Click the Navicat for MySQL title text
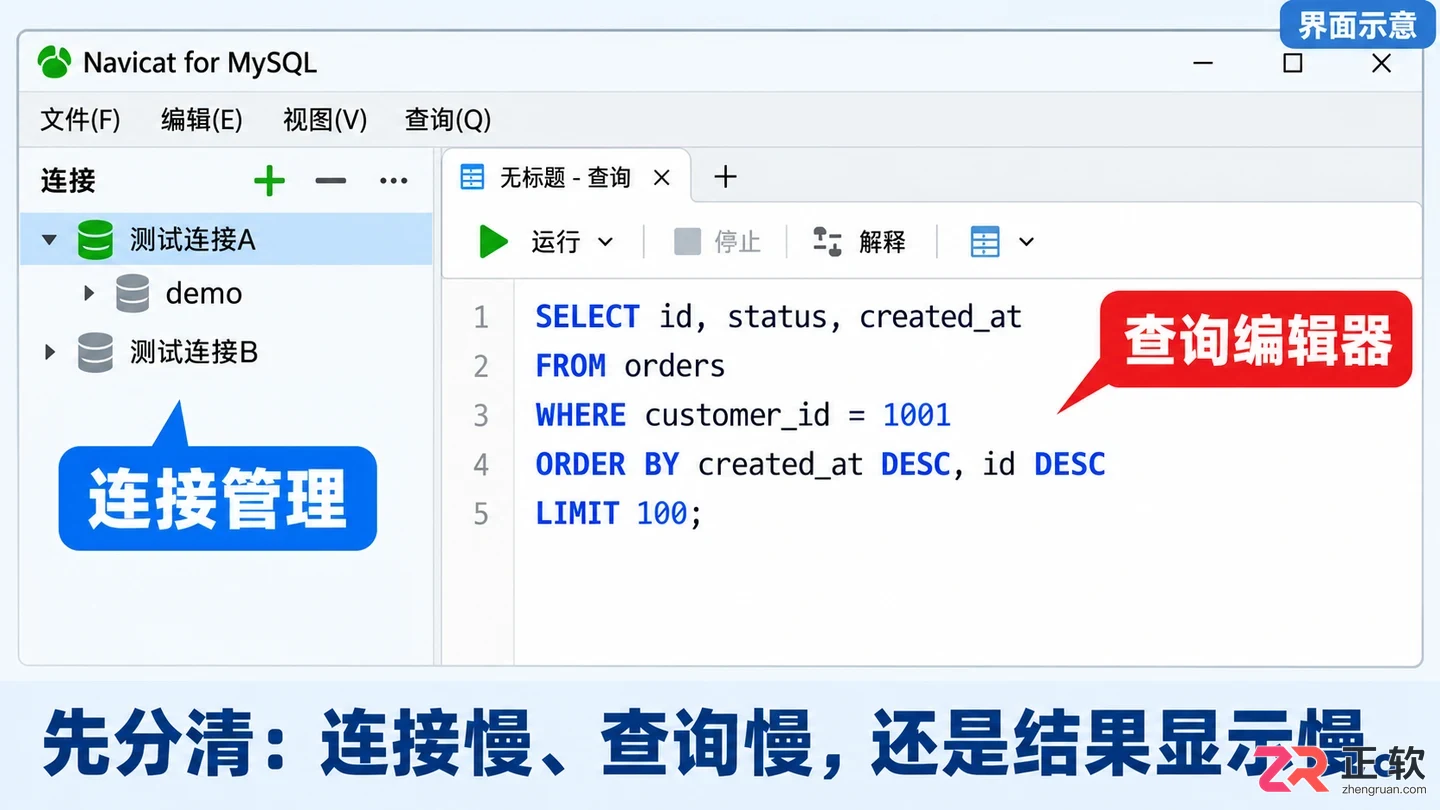Image resolution: width=1440 pixels, height=810 pixels. coord(200,63)
